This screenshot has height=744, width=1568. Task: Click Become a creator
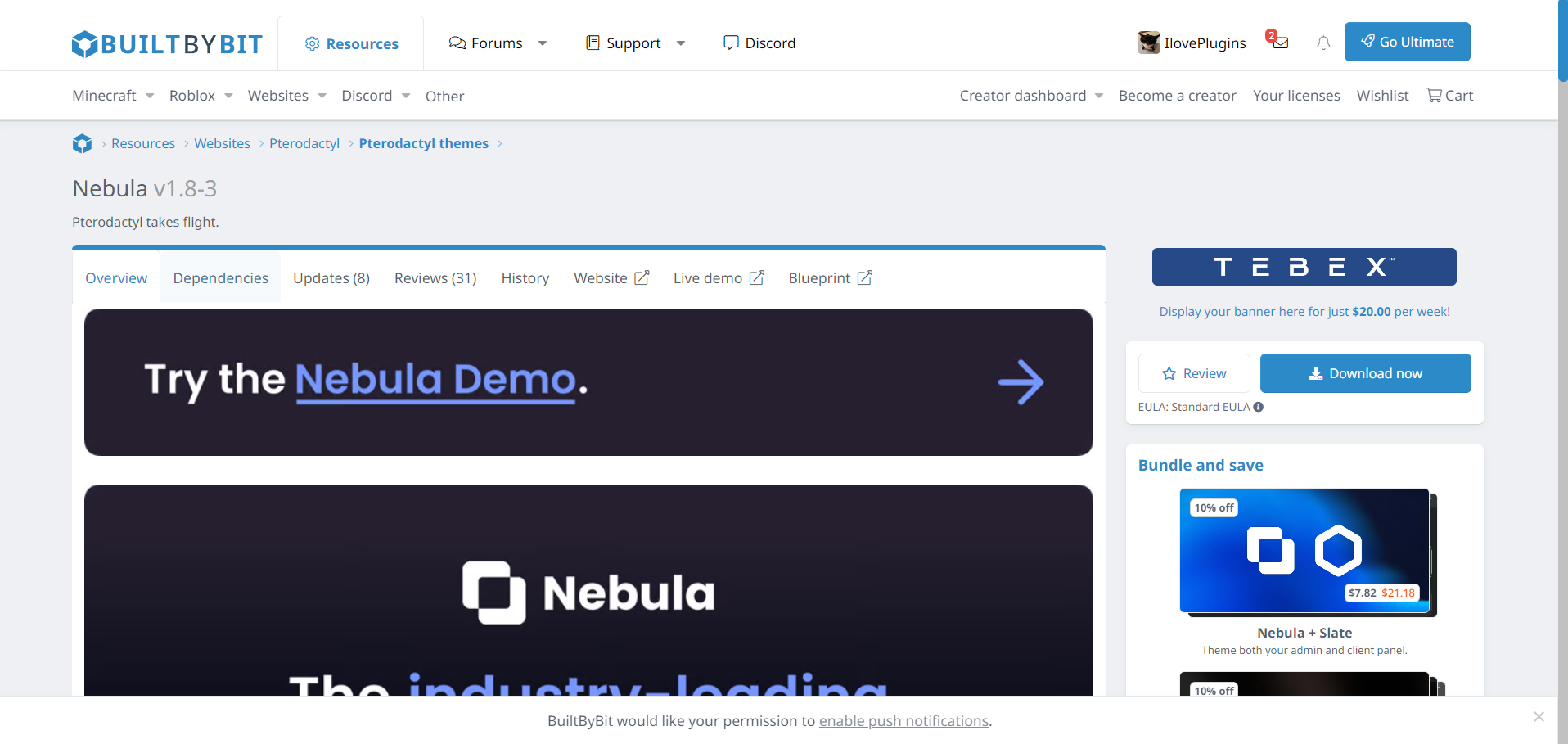[1178, 96]
